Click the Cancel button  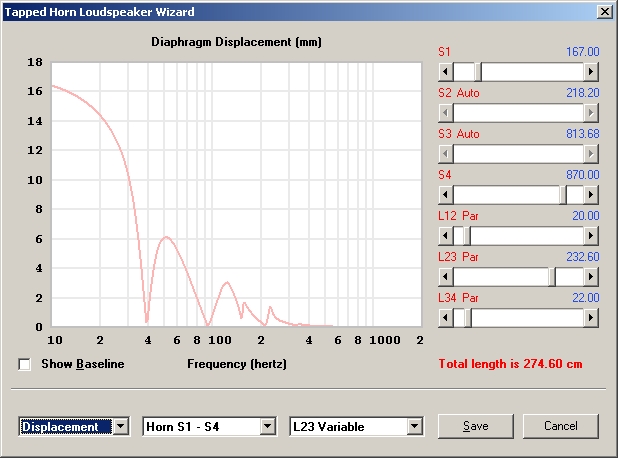click(560, 426)
